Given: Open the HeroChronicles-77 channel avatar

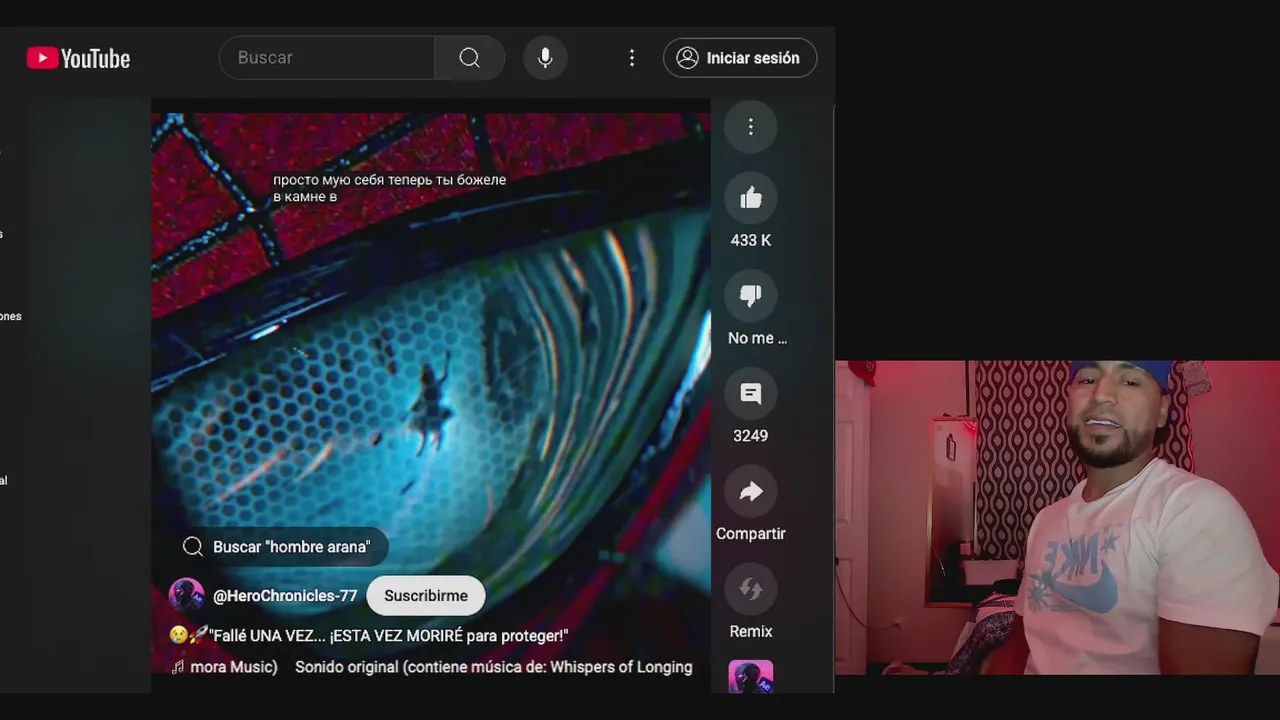Looking at the screenshot, I should (x=186, y=595).
